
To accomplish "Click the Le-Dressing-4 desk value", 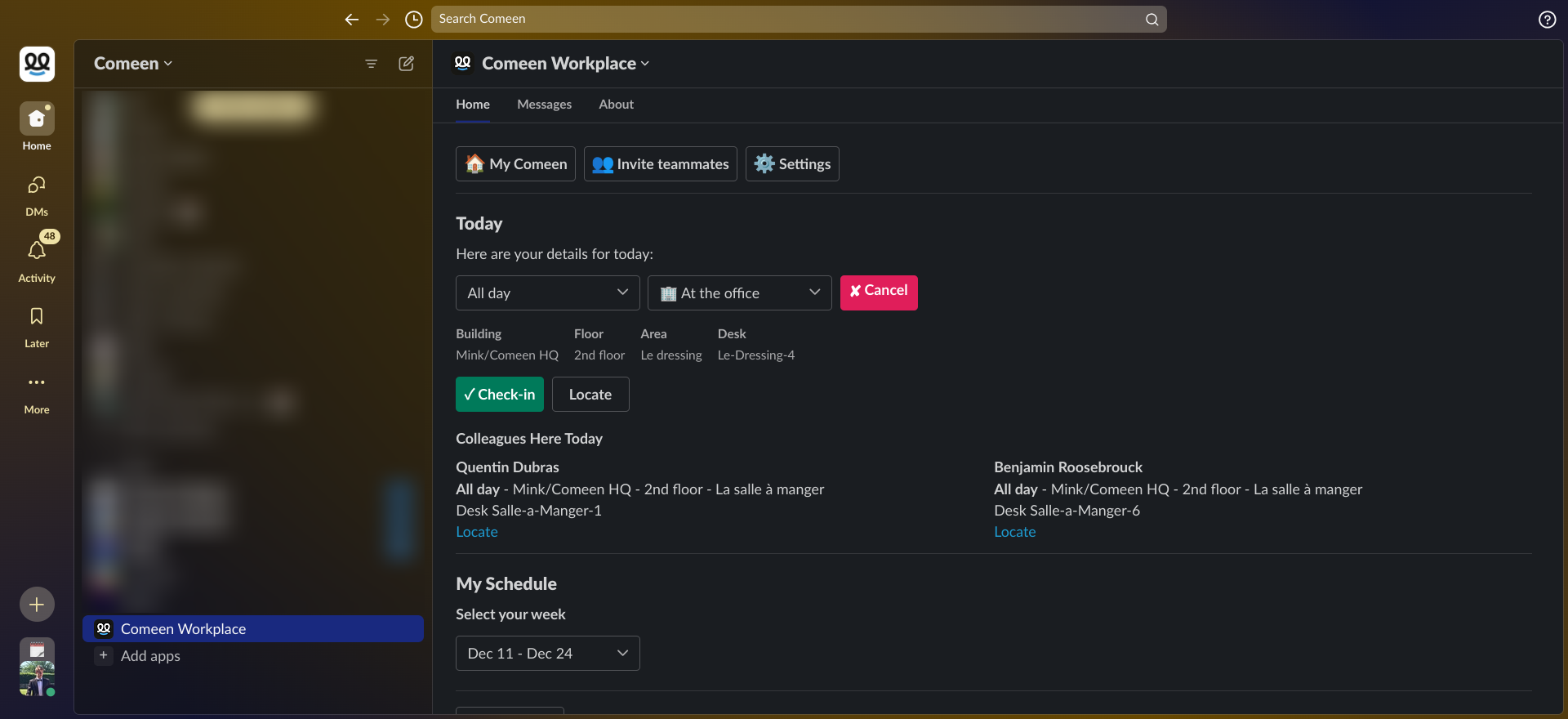I will (756, 355).
